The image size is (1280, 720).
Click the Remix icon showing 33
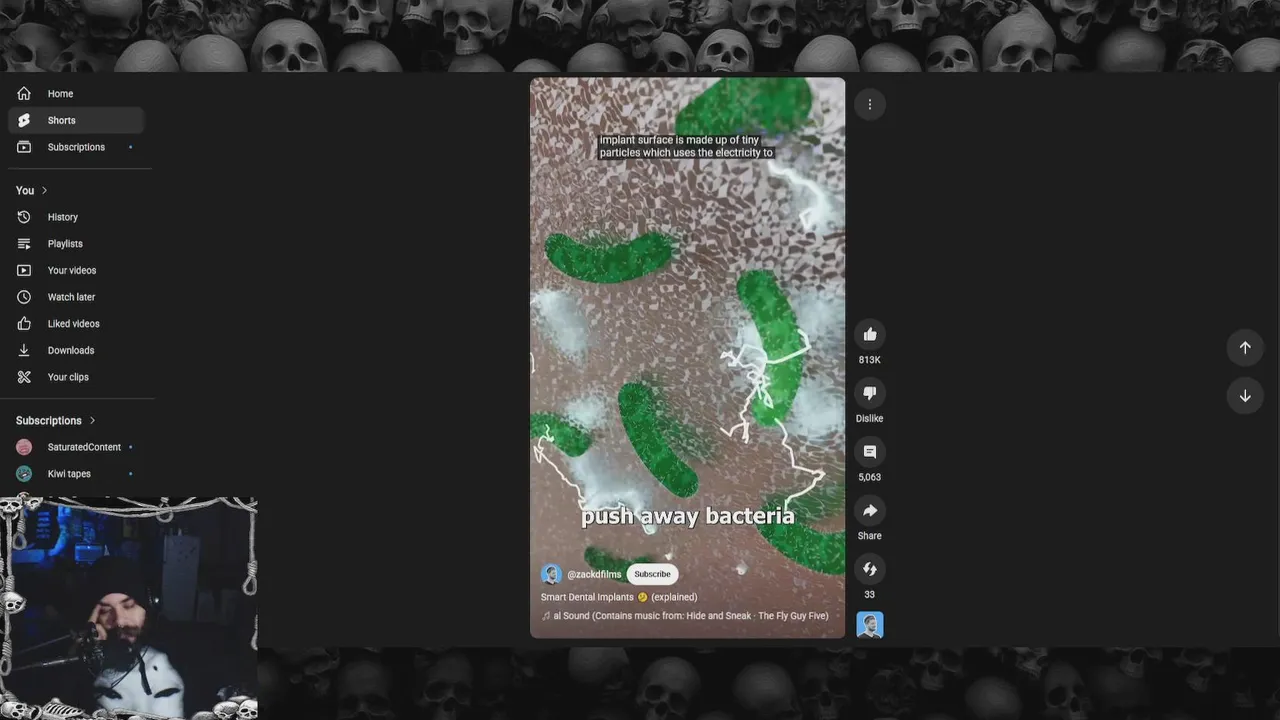pos(870,569)
